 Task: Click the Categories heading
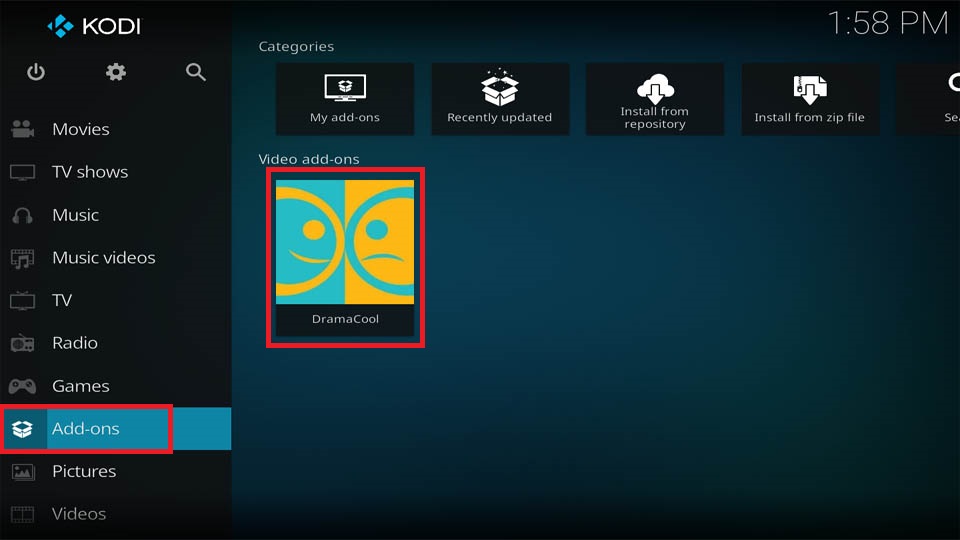(x=296, y=47)
